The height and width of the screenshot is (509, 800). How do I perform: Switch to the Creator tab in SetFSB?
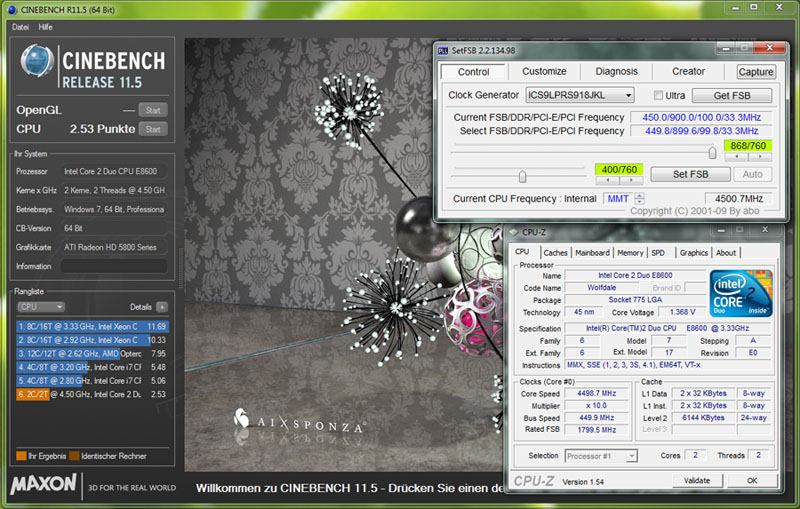(688, 71)
